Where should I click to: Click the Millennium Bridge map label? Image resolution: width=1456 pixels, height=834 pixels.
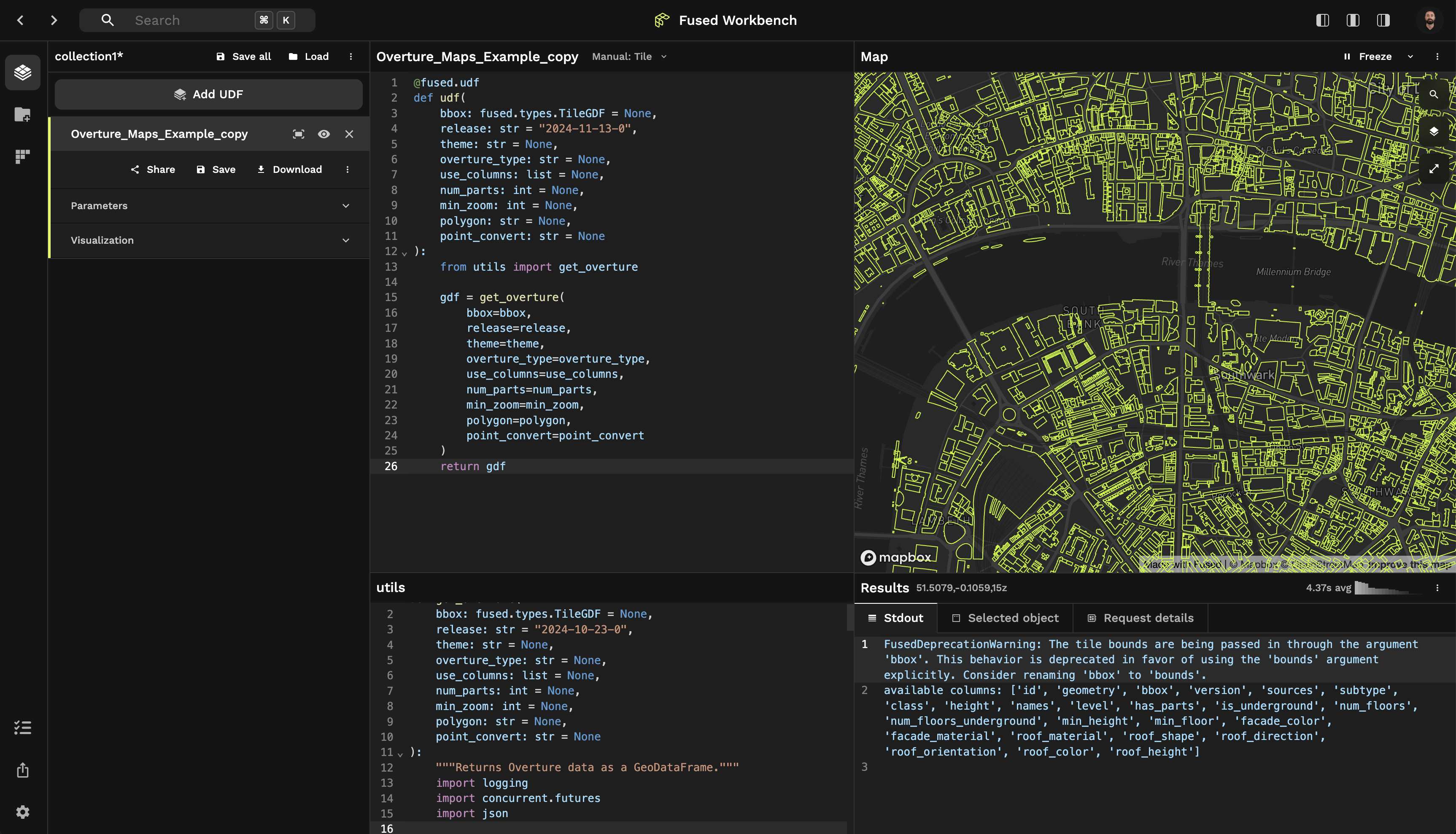click(x=1293, y=272)
